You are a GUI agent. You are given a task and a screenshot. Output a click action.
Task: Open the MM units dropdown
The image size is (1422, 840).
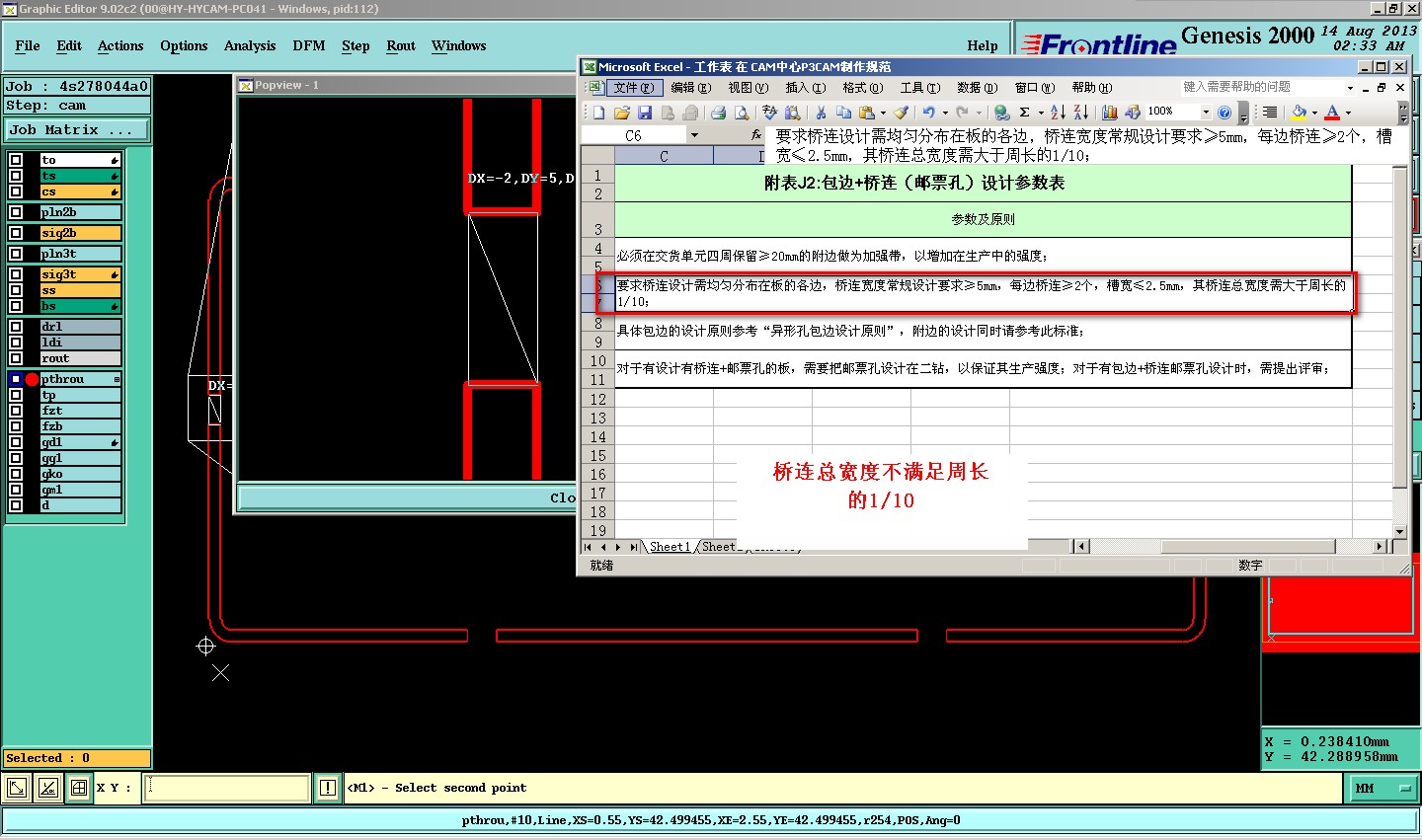click(1382, 788)
